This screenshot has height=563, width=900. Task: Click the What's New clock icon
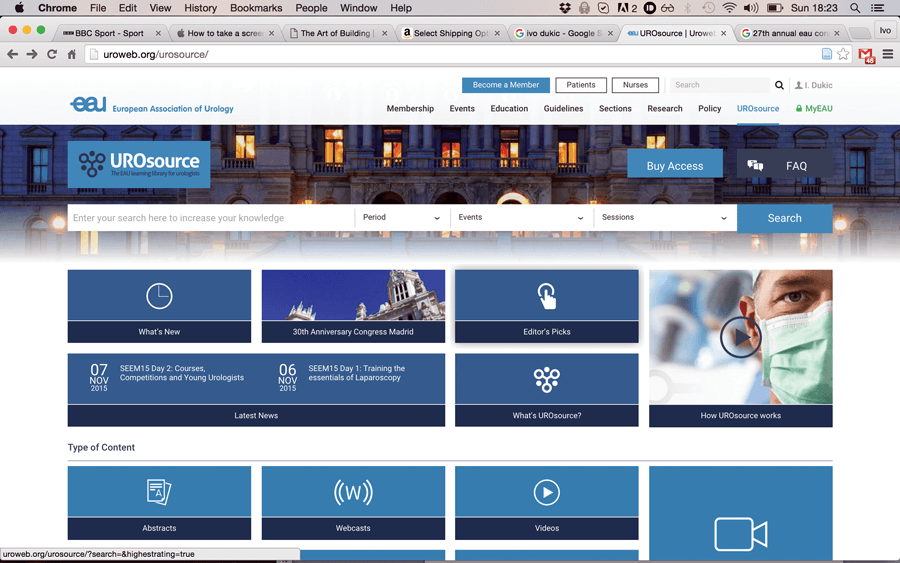coord(159,295)
